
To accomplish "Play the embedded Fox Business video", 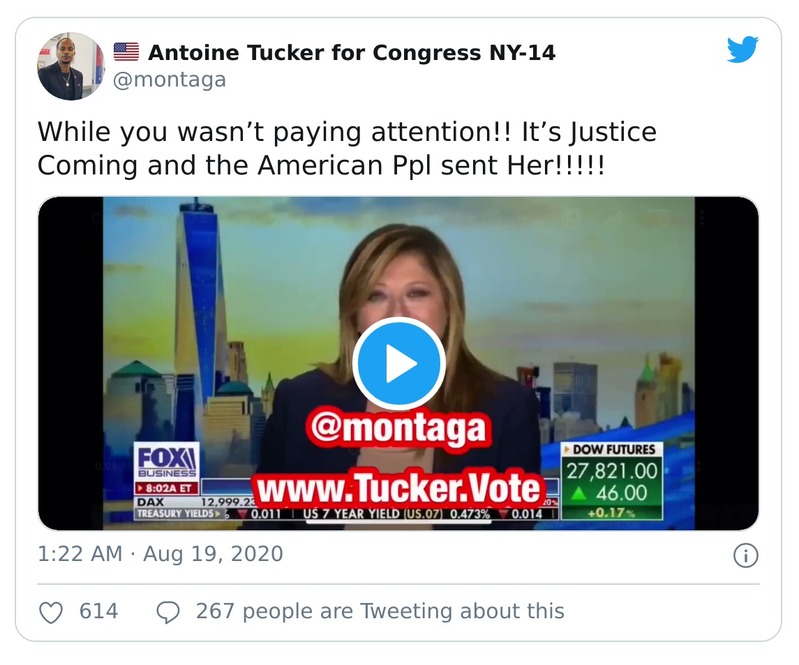I will pos(399,364).
